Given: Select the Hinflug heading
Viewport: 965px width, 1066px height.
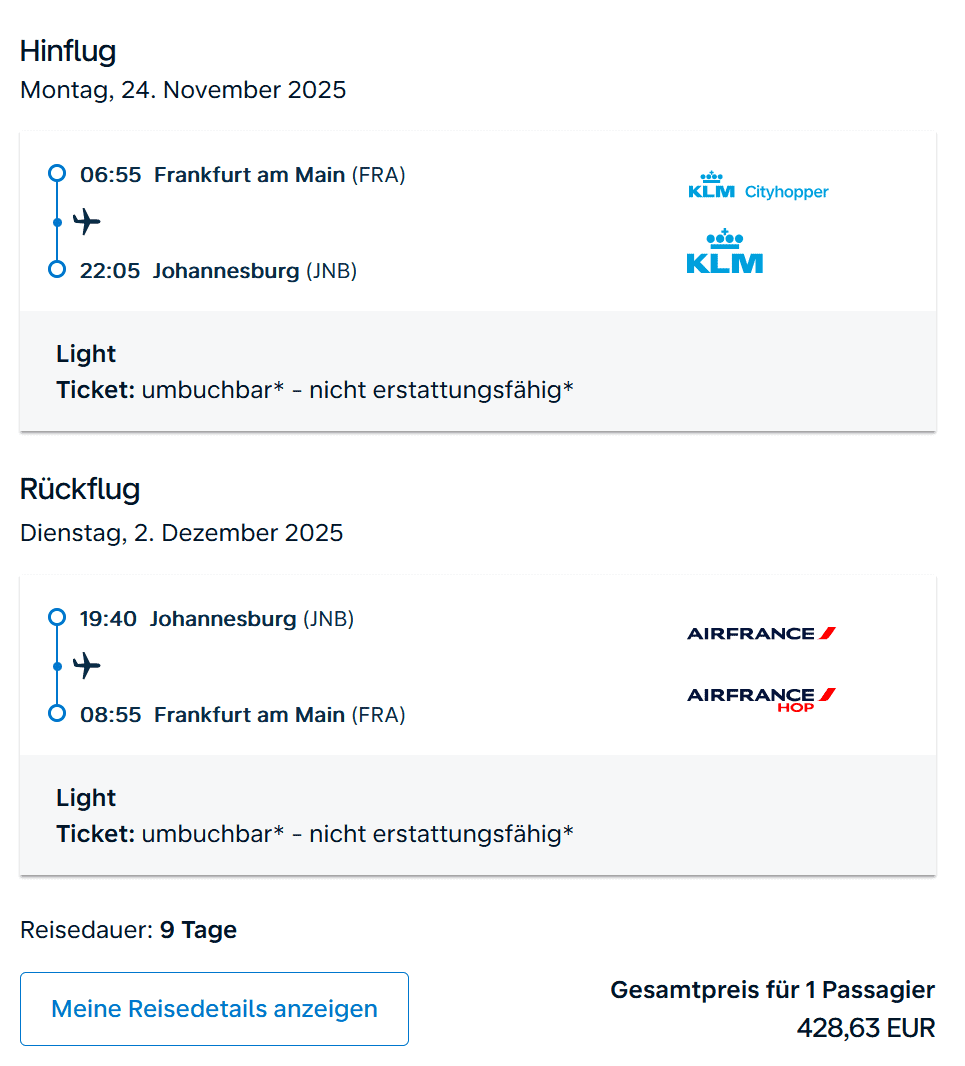Looking at the screenshot, I should click(68, 51).
